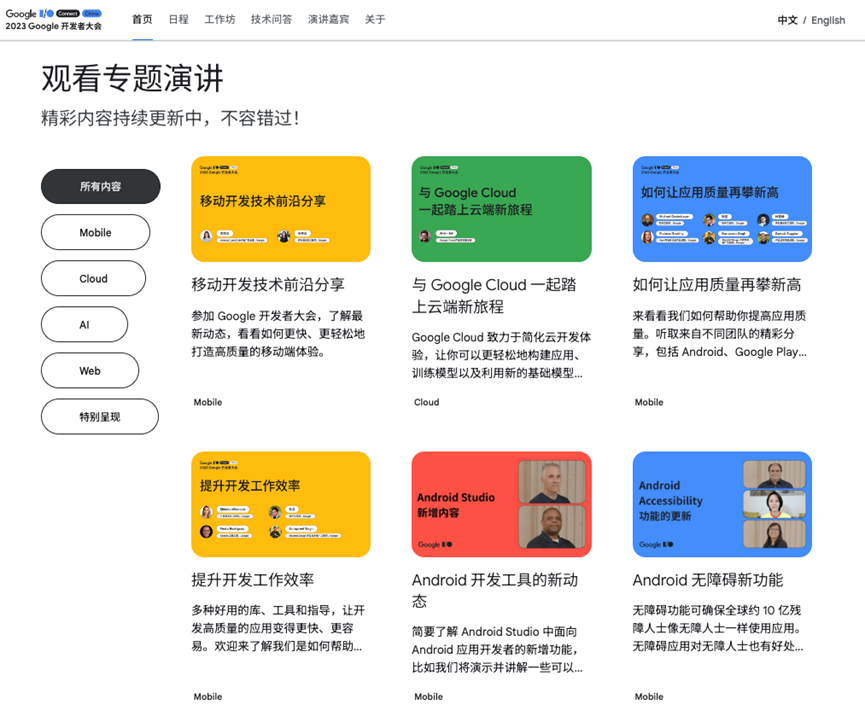Viewport: 865px width, 728px height.
Task: Click the Mobile tag under 提升开发工作效率
Action: pos(208,697)
